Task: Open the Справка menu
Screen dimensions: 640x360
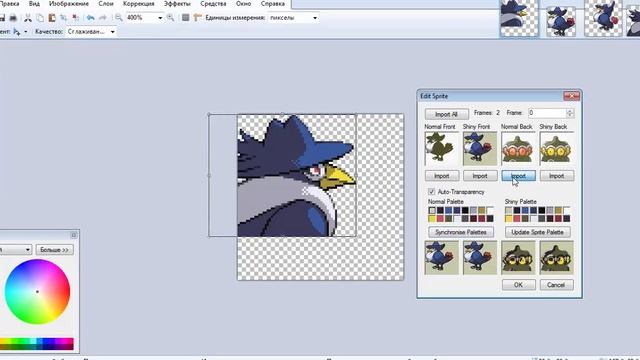Action: (x=273, y=4)
